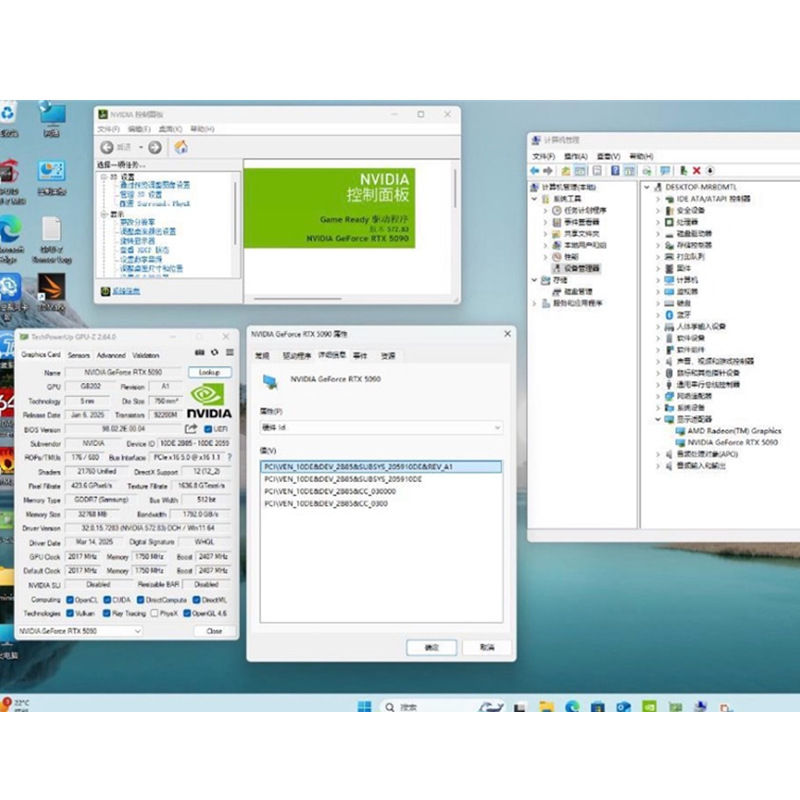This screenshot has width=800, height=800.
Task: Switch to Advanced tab in GPU-Z
Action: pos(111,355)
